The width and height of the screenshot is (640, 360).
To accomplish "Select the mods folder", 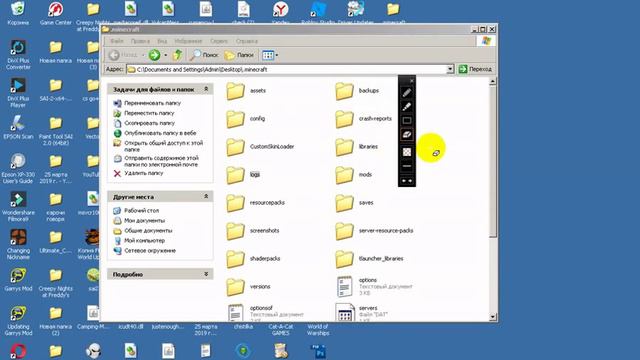I will 353,175.
